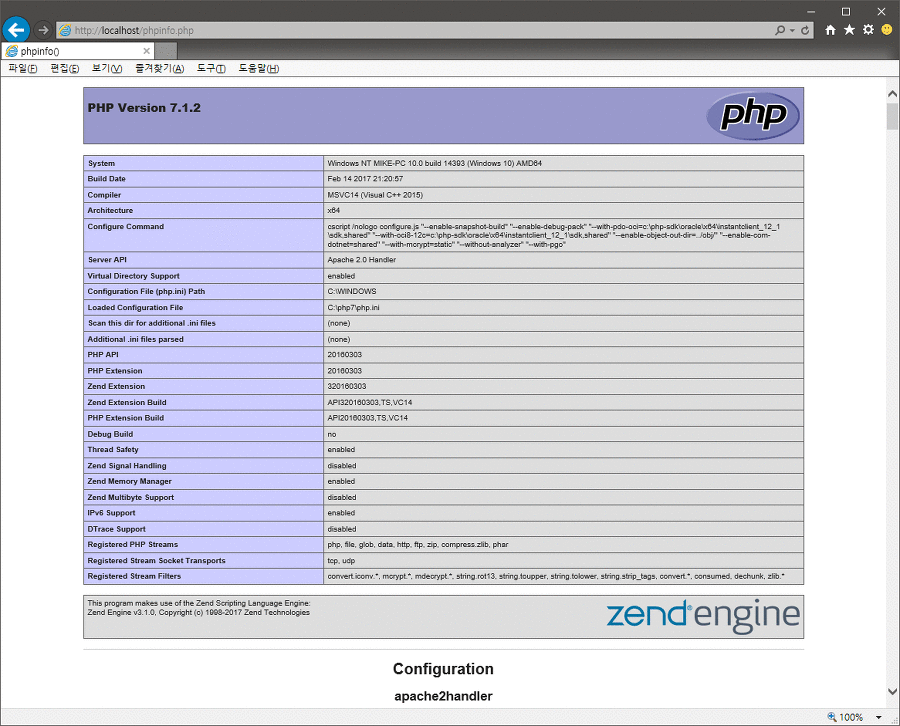This screenshot has height=726, width=900.
Task: Click the 'PHP API' row label
Action: click(x=103, y=355)
